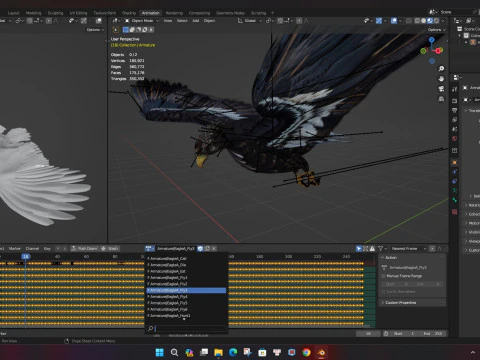Select ArmatureEagleA_Fly4 action from list
The width and height of the screenshot is (480, 360).
coord(186,297)
